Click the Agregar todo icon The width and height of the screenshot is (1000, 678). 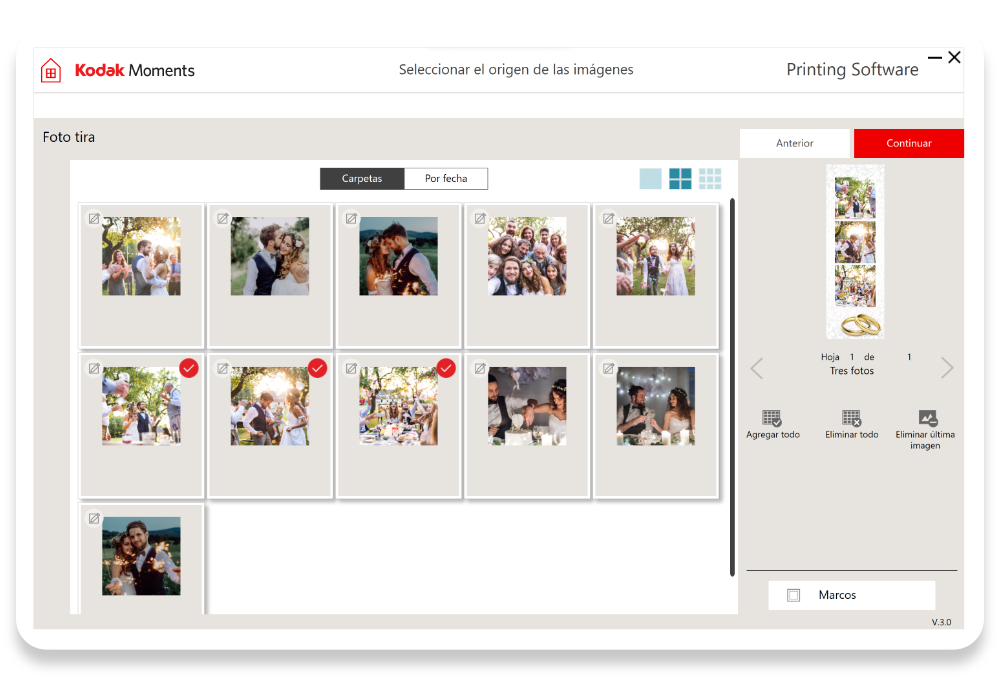pos(772,418)
